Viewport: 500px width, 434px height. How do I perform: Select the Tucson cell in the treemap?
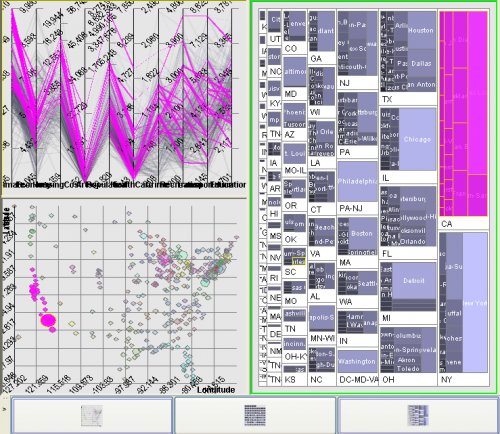[295, 124]
